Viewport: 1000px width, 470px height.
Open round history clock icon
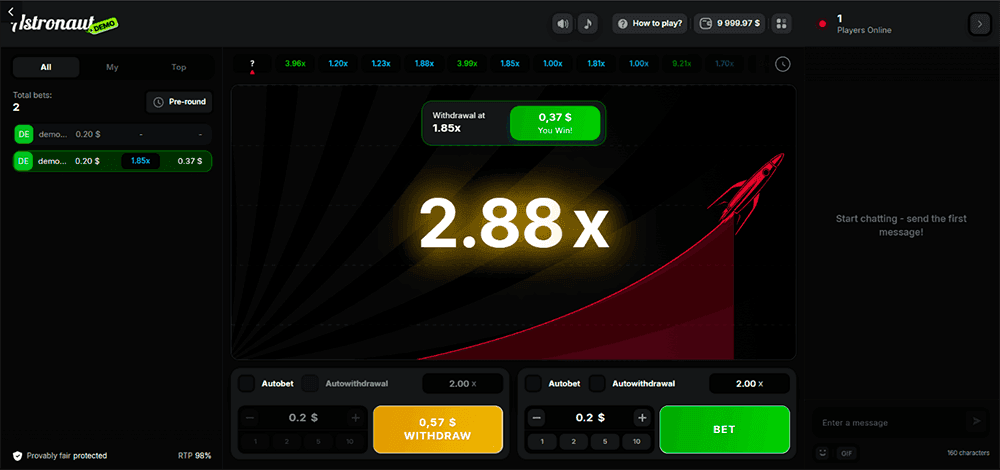pos(782,64)
